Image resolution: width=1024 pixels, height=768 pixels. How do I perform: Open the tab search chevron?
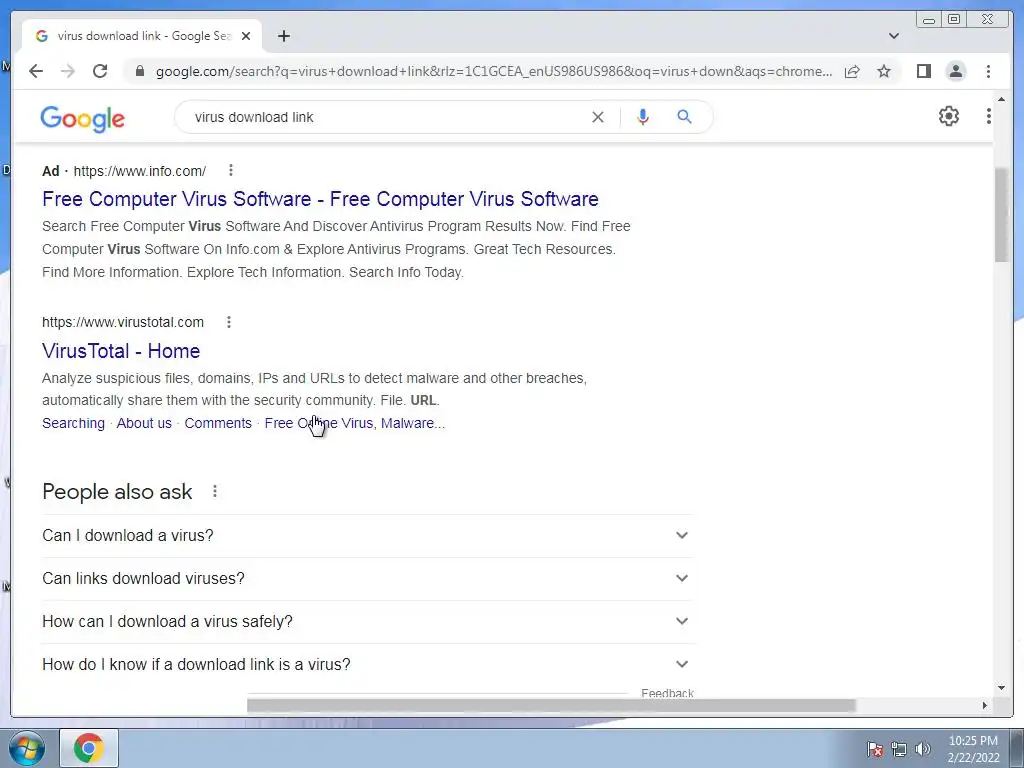tap(894, 36)
